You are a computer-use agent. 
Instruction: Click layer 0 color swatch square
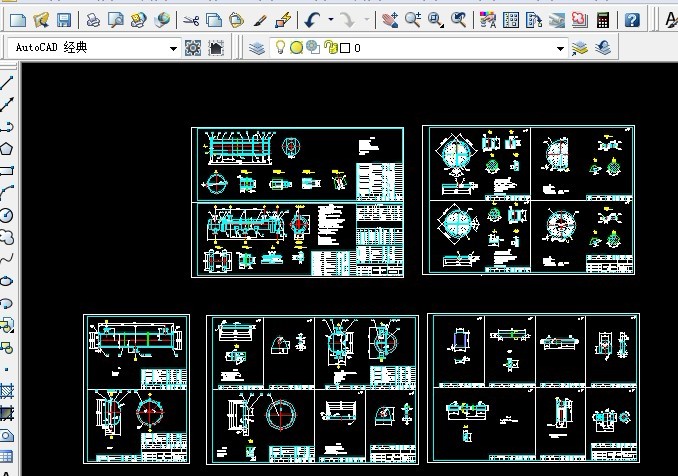(345, 48)
